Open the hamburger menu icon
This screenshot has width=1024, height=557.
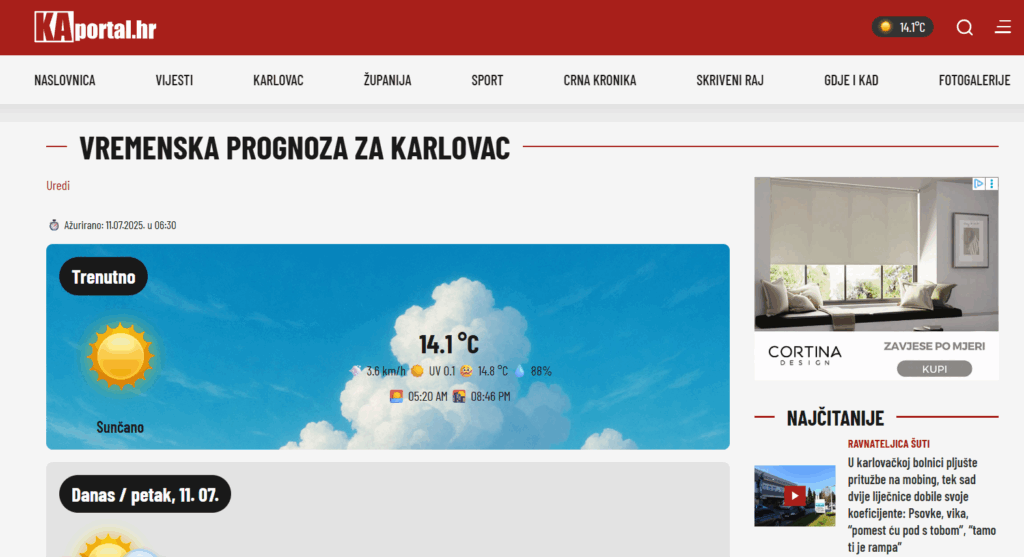1003,27
